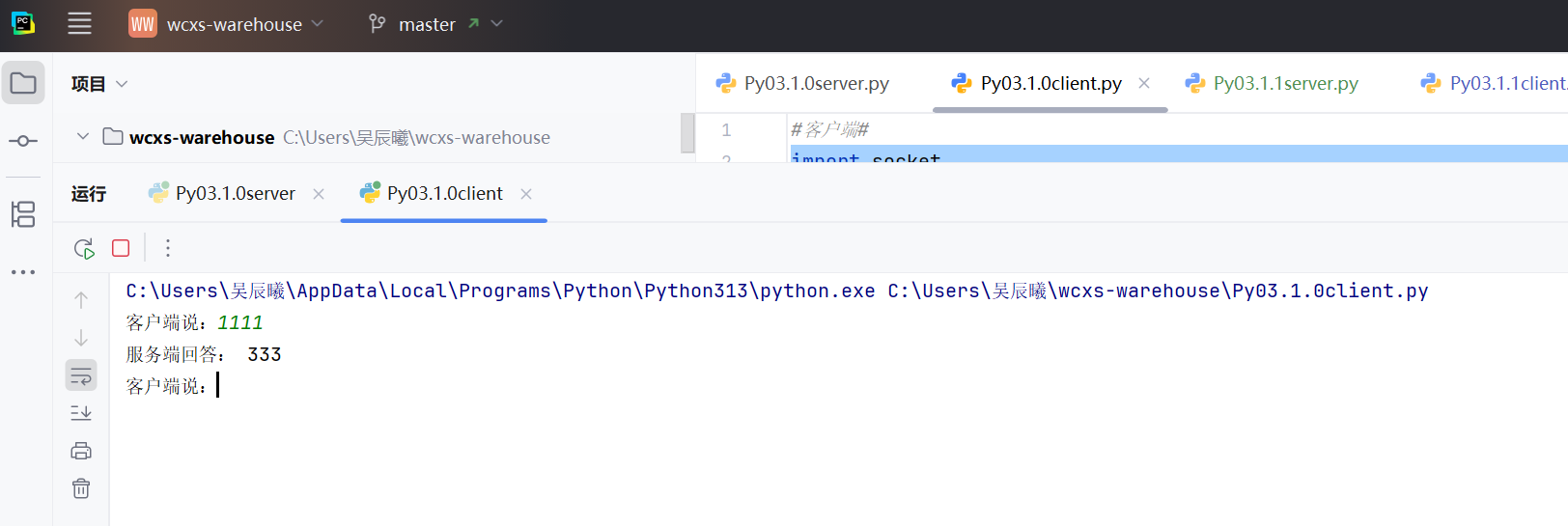Open the Structure tool window icon

(23, 214)
